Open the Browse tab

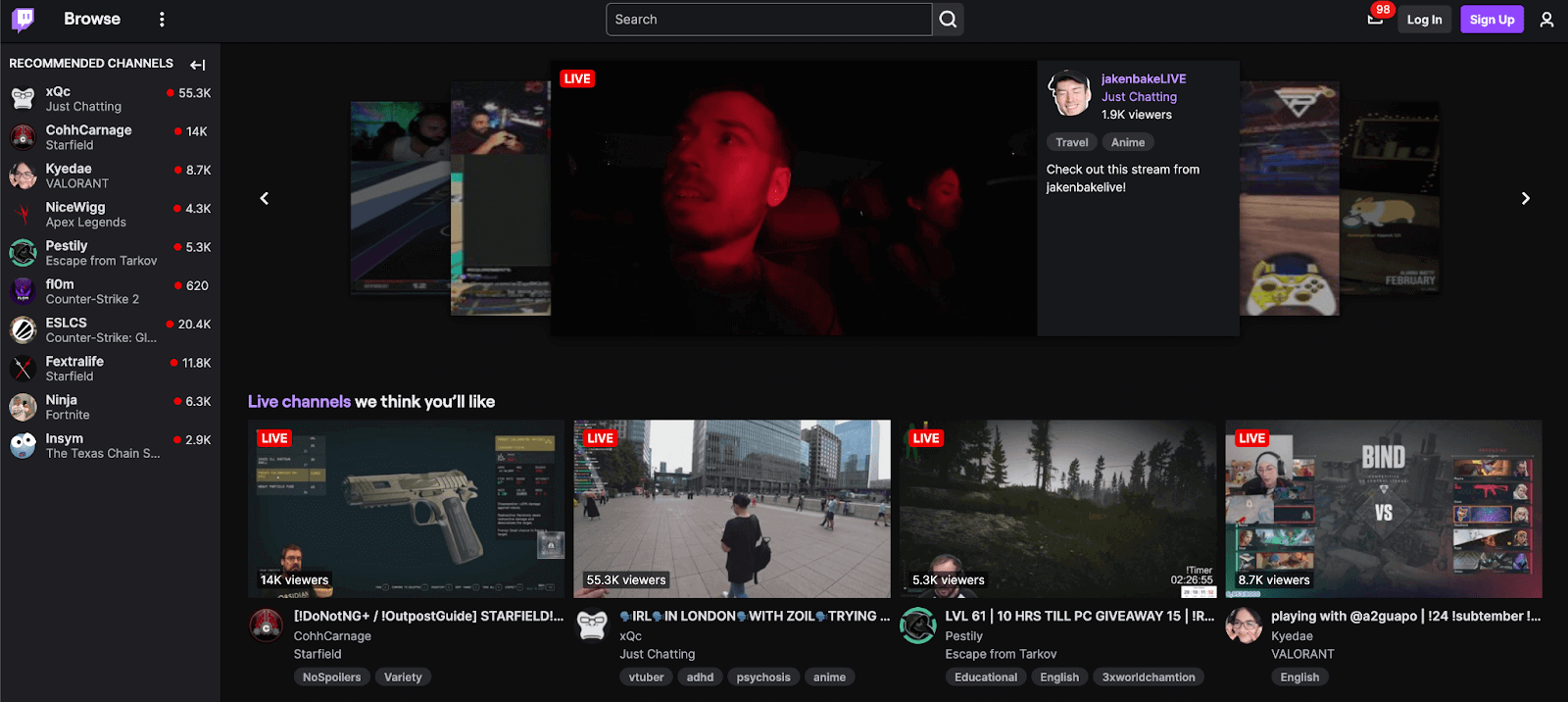(92, 19)
